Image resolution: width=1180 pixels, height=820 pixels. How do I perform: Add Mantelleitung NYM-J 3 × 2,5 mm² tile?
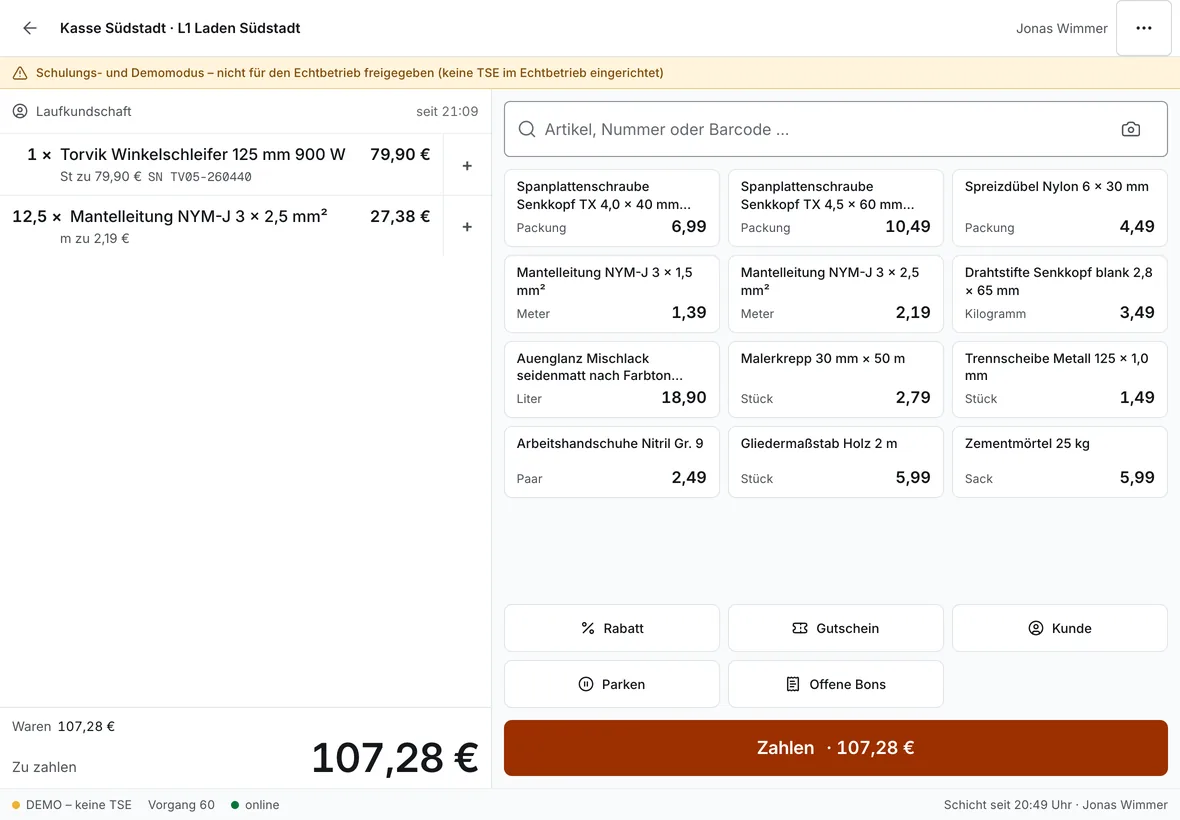coord(835,293)
